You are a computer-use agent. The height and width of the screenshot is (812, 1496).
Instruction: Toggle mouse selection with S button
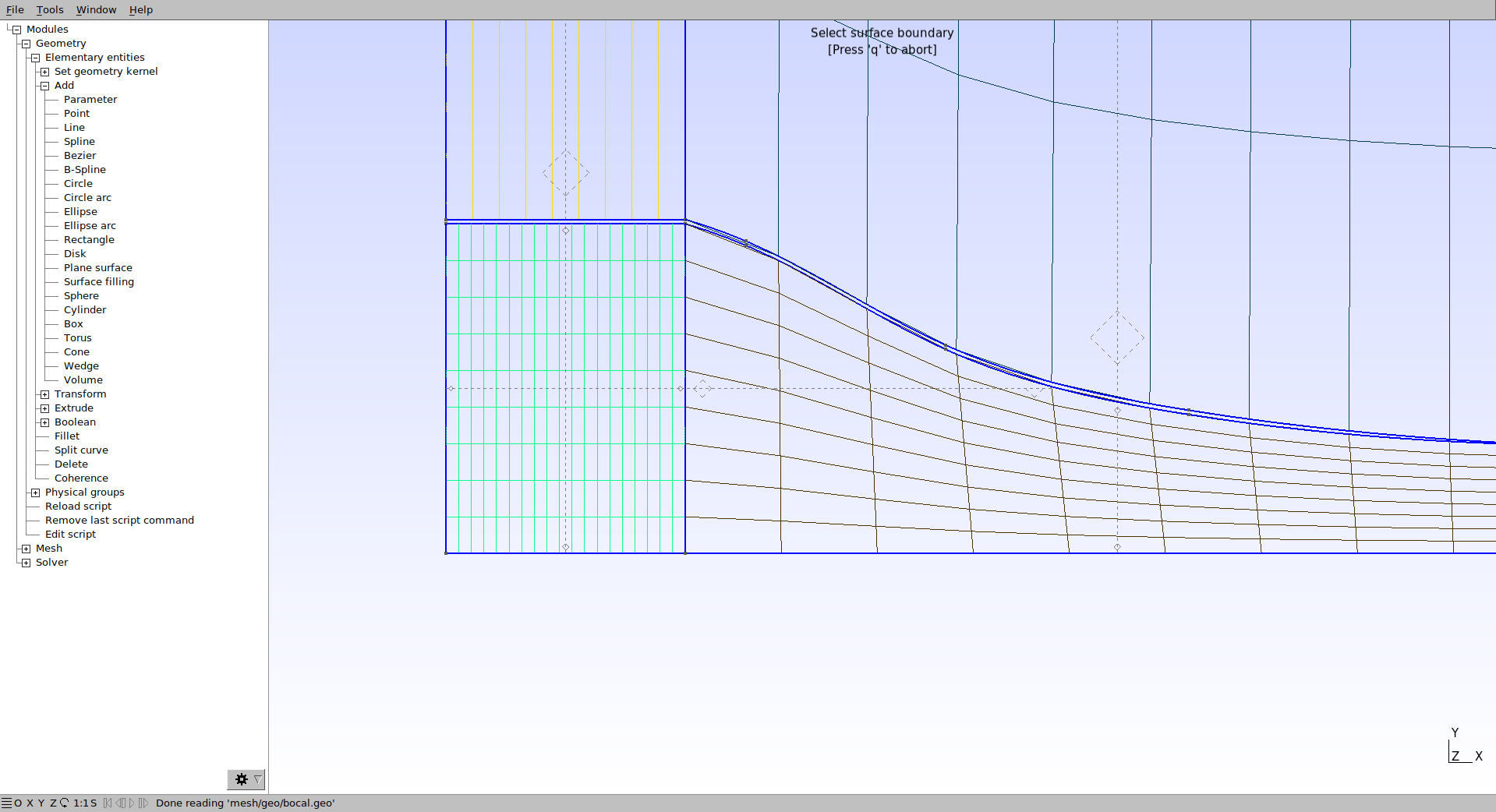pos(94,803)
